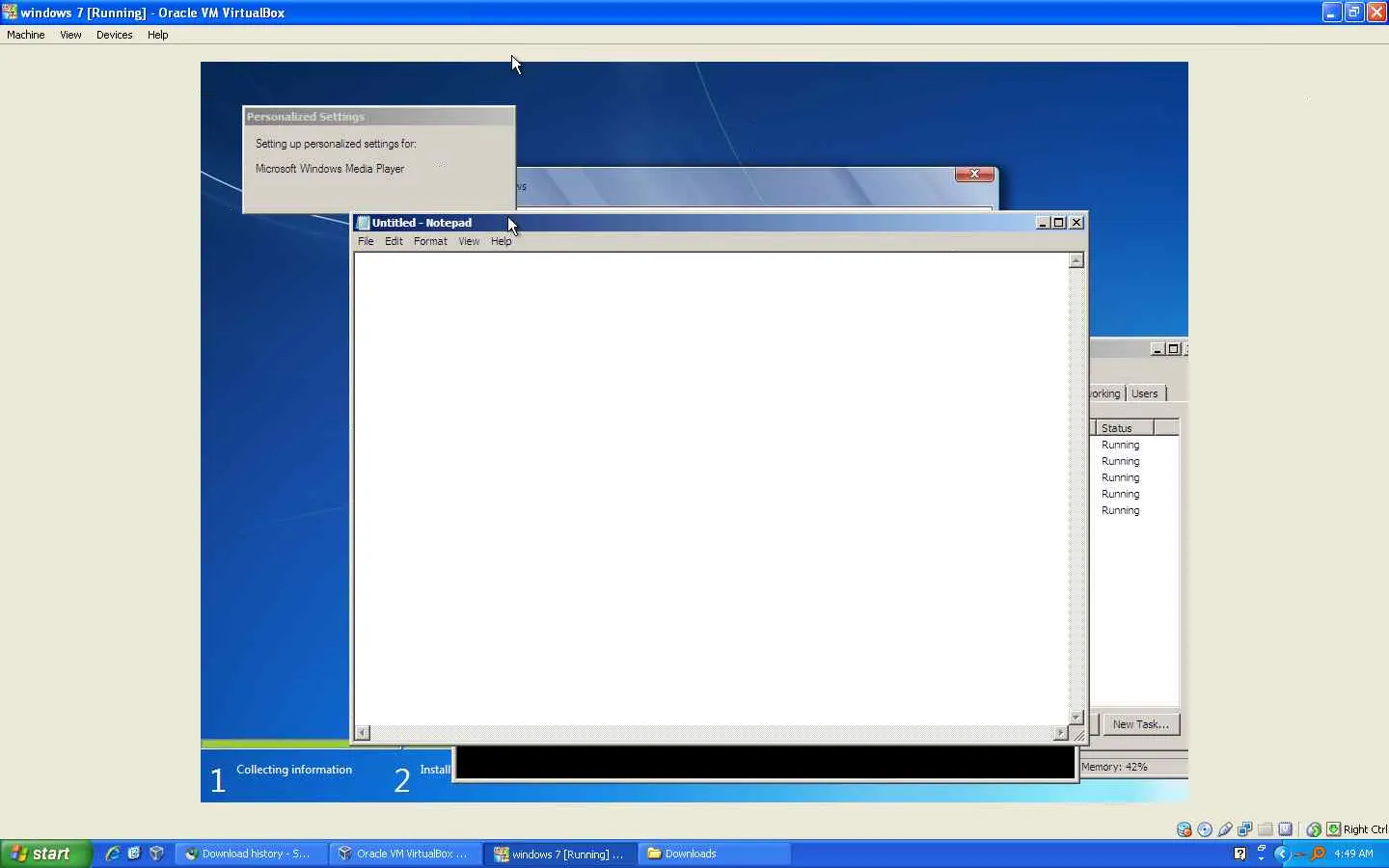Restore down the VirtualBox window
1389x868 pixels.
click(1354, 13)
